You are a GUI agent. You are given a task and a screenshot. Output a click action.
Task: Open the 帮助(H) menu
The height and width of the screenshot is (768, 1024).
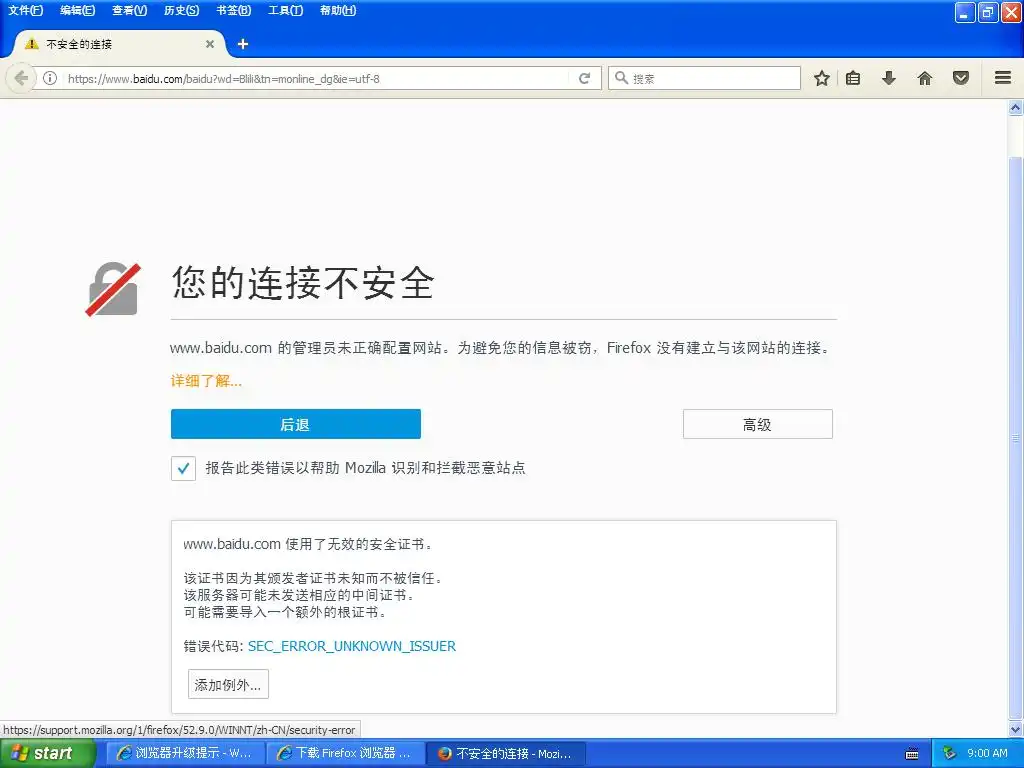(338, 10)
